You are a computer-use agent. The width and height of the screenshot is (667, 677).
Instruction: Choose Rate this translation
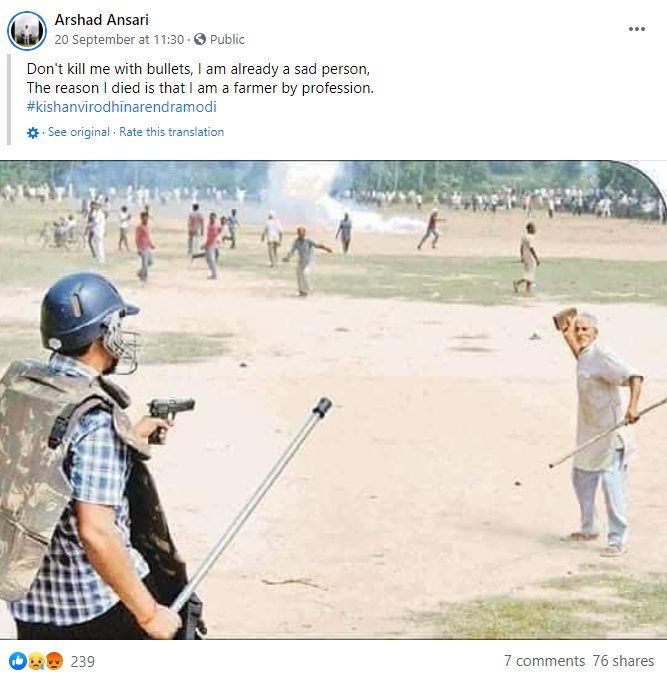tap(171, 132)
